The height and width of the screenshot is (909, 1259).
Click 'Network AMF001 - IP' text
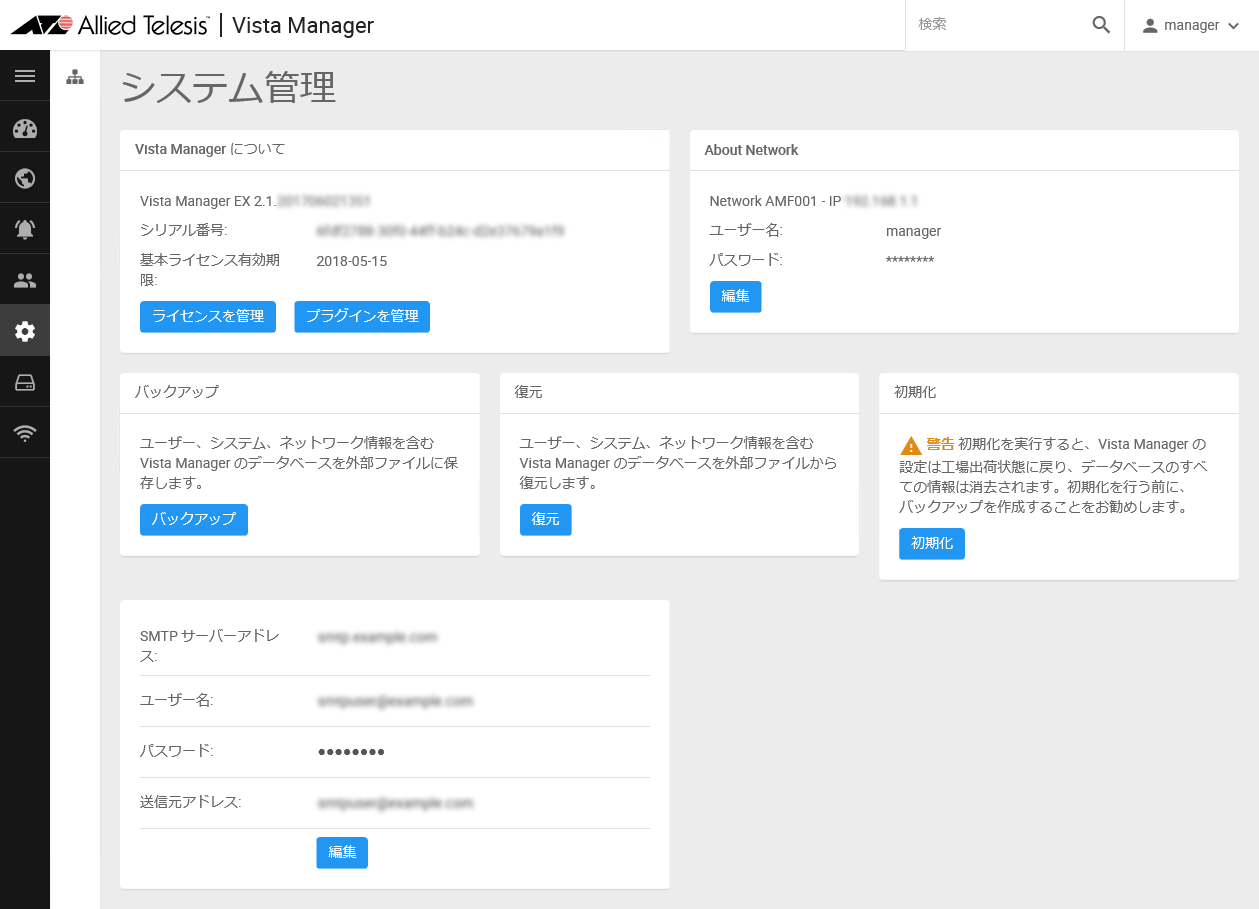point(775,201)
